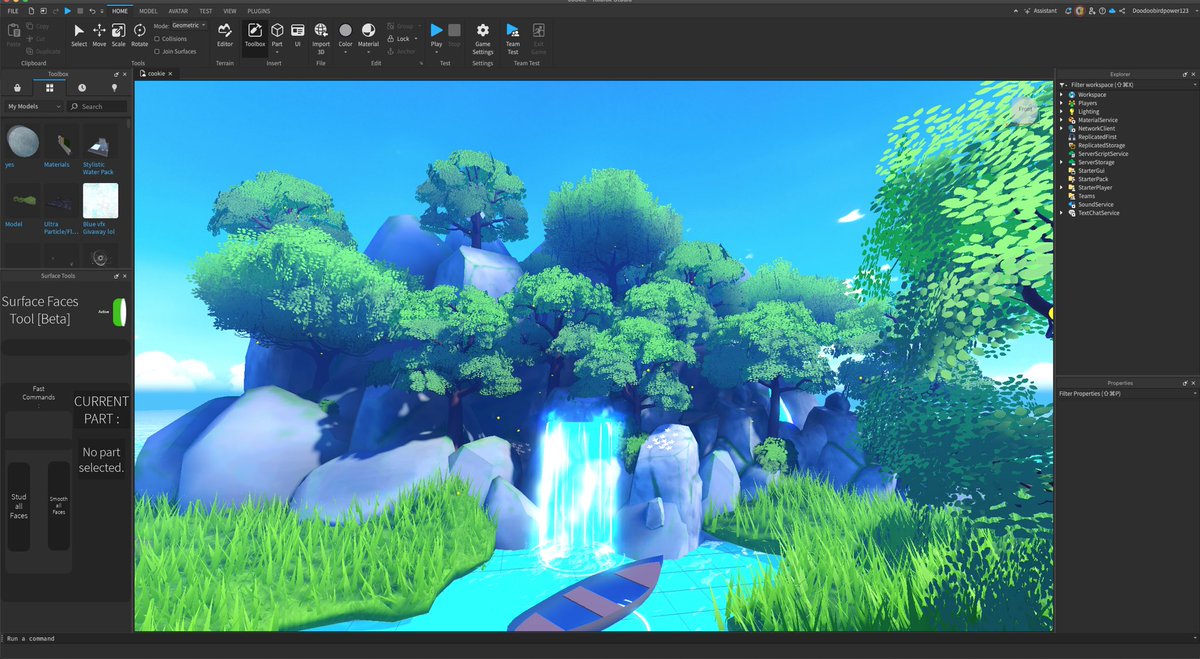Open the Toolbox Creations (lightbulb) tab

(x=114, y=88)
